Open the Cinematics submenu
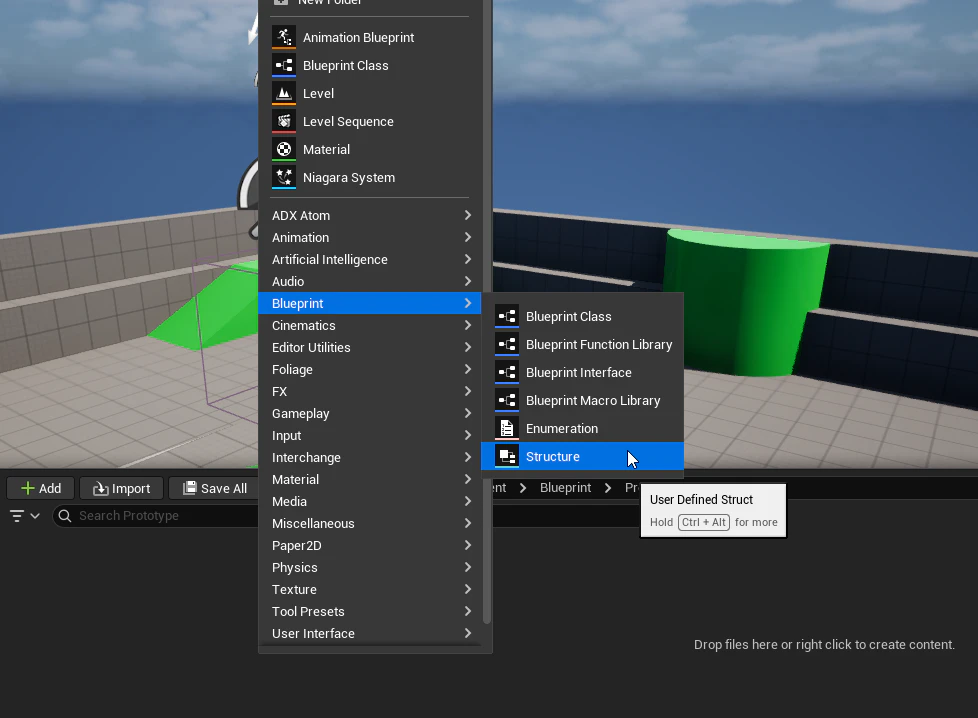The height and width of the screenshot is (718, 978). (370, 325)
